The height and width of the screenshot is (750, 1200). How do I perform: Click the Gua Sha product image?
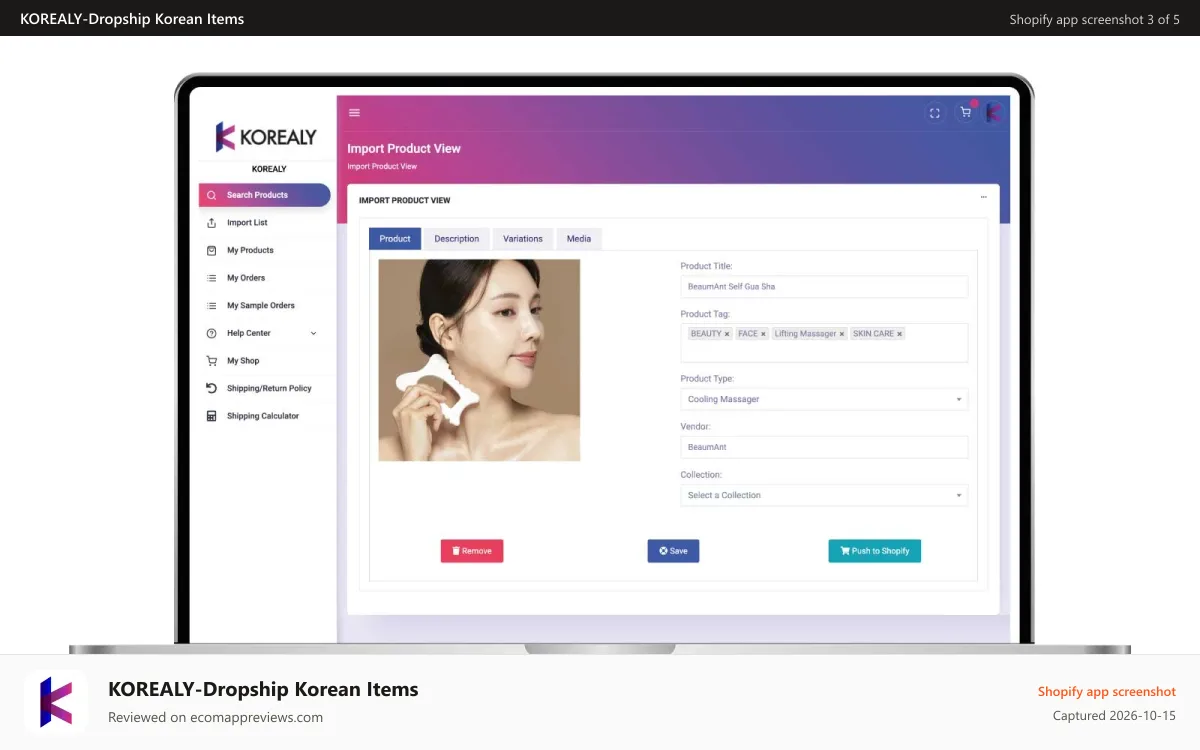(x=479, y=360)
